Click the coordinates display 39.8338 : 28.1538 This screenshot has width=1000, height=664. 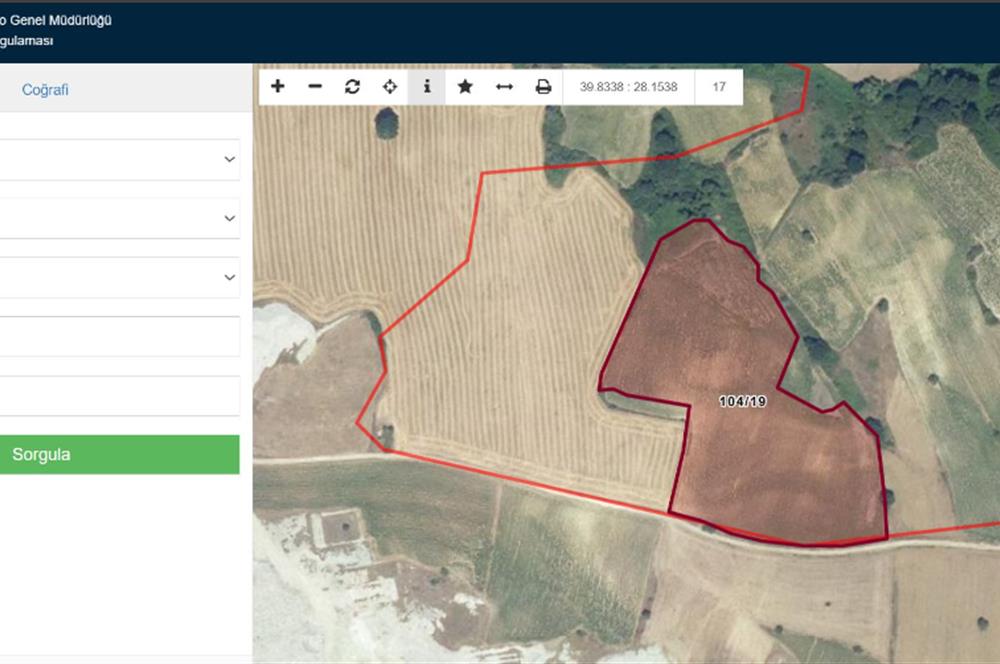tap(628, 87)
